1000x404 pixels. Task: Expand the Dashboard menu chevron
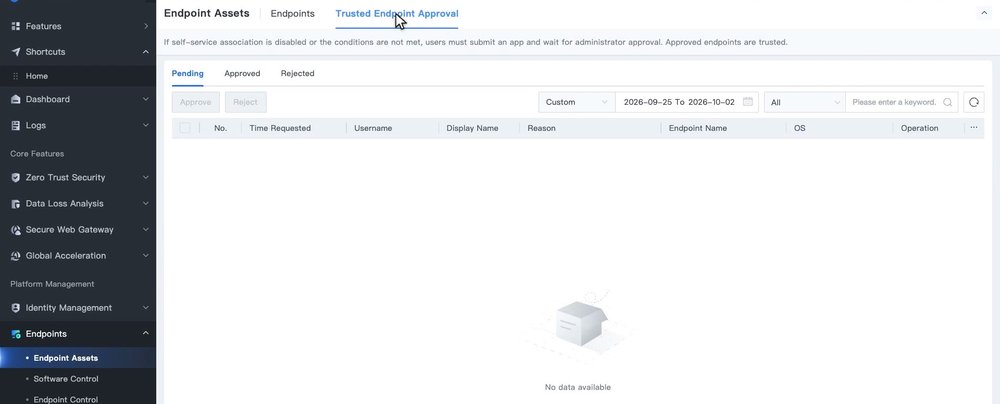(x=145, y=100)
